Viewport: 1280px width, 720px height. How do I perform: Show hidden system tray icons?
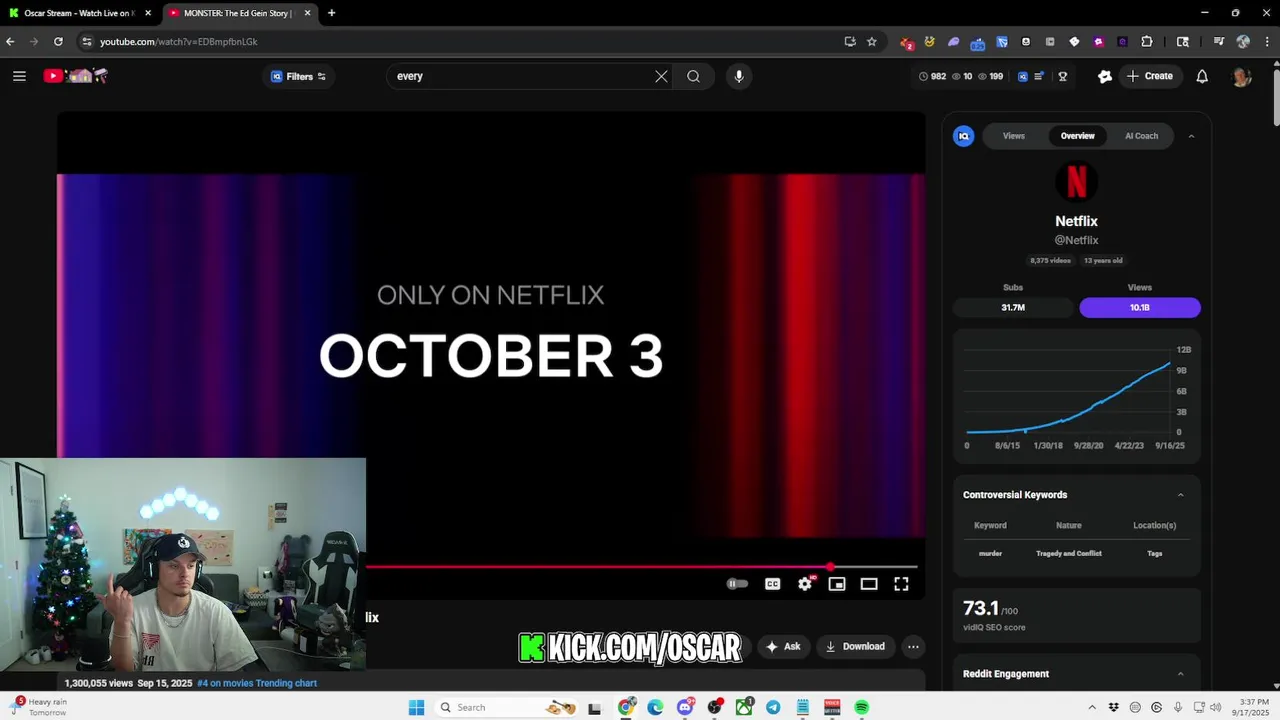[x=1091, y=708]
